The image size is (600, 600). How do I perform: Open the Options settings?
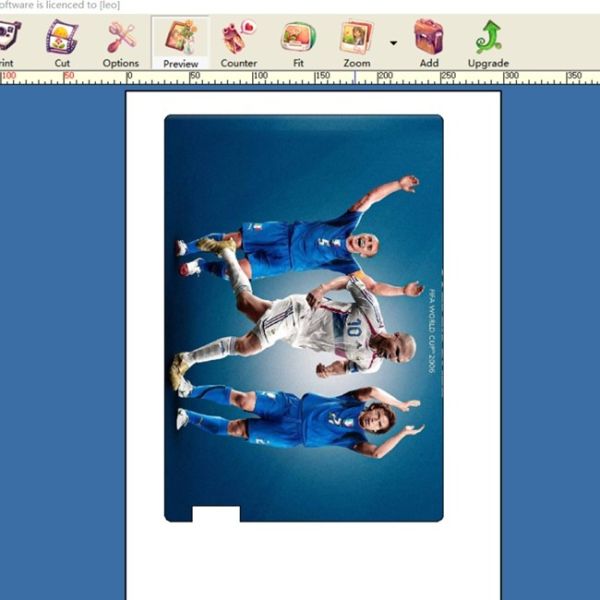click(121, 40)
